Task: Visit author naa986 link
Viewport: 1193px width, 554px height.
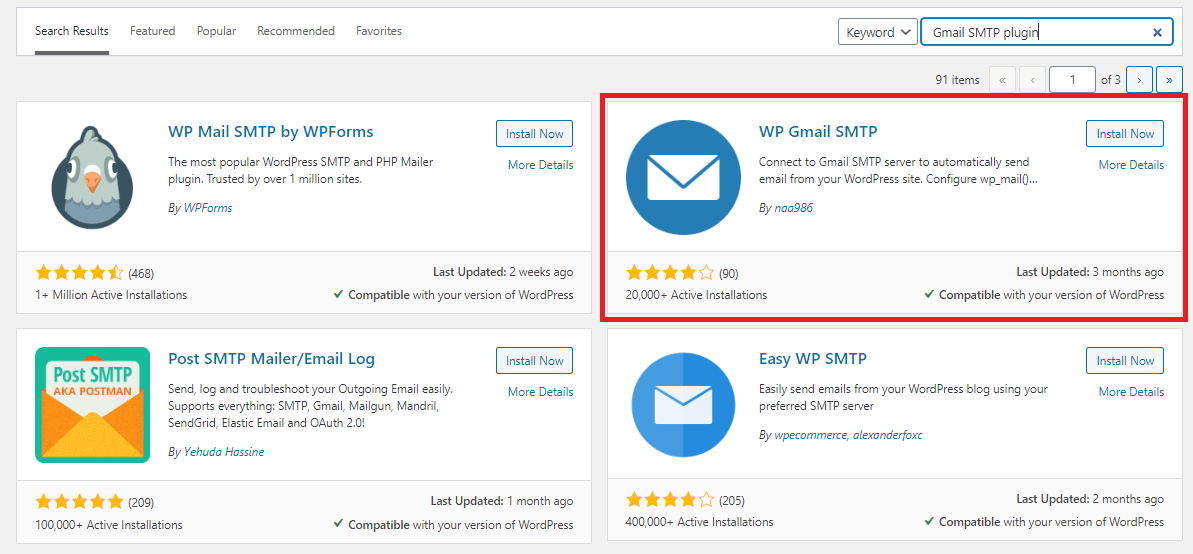Action: pyautogui.click(x=794, y=207)
